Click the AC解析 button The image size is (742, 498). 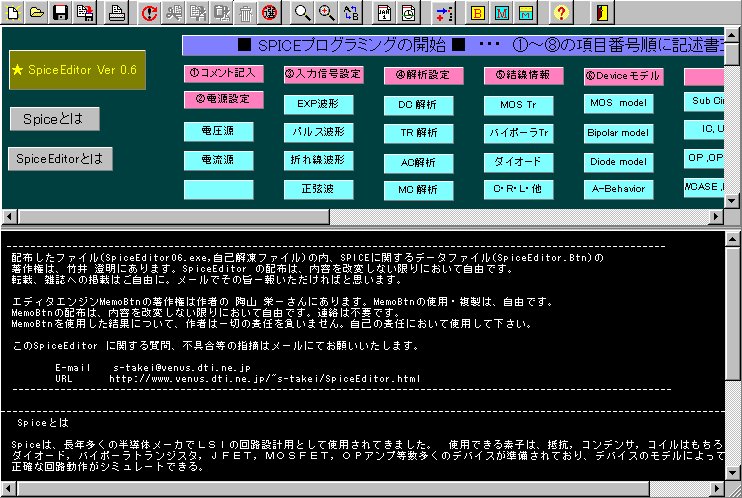pos(418,163)
